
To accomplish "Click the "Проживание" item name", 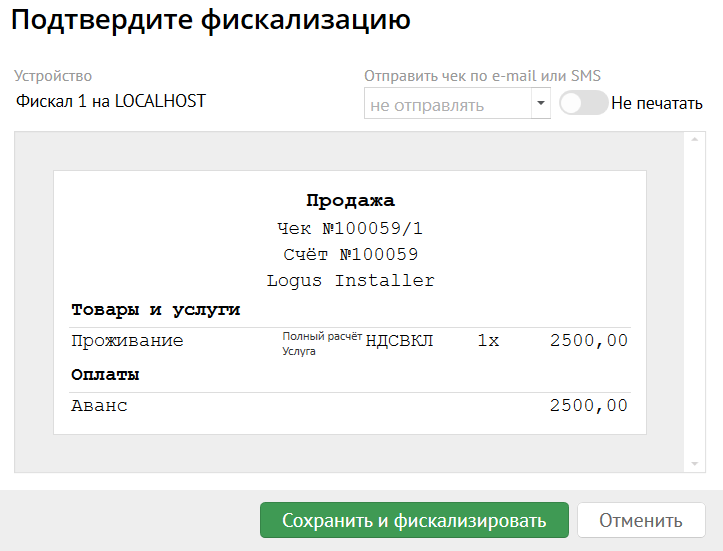I will (x=127, y=341).
